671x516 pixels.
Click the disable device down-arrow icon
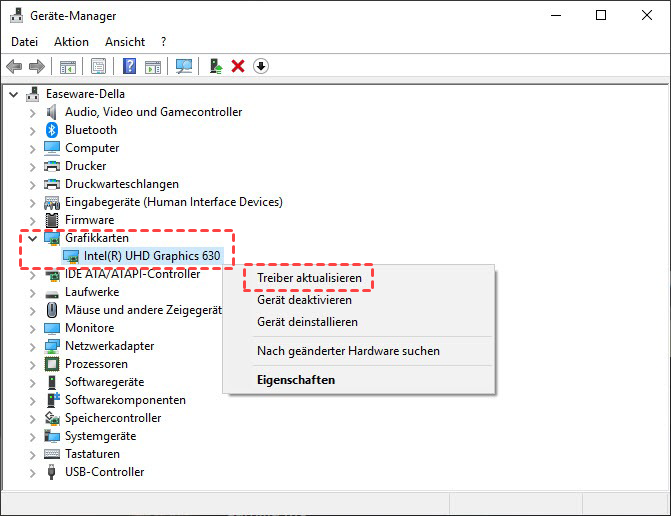[261, 66]
